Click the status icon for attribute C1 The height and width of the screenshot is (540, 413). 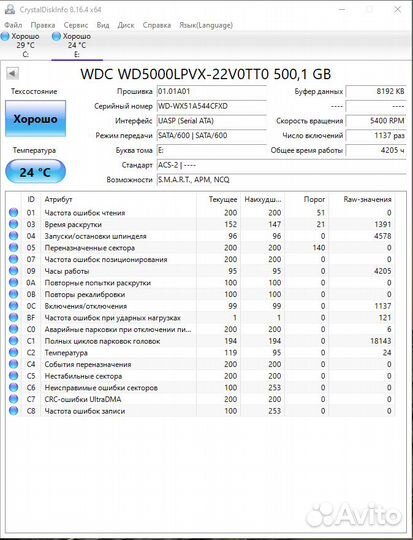click(13, 341)
